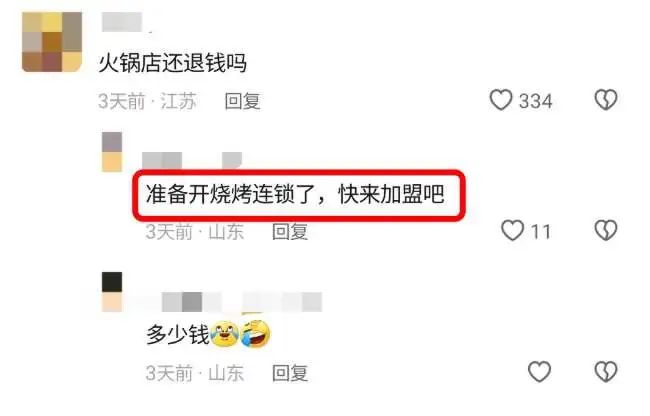This screenshot has height=416, width=650.
Task: Tap the 11 like count
Action: tap(541, 232)
